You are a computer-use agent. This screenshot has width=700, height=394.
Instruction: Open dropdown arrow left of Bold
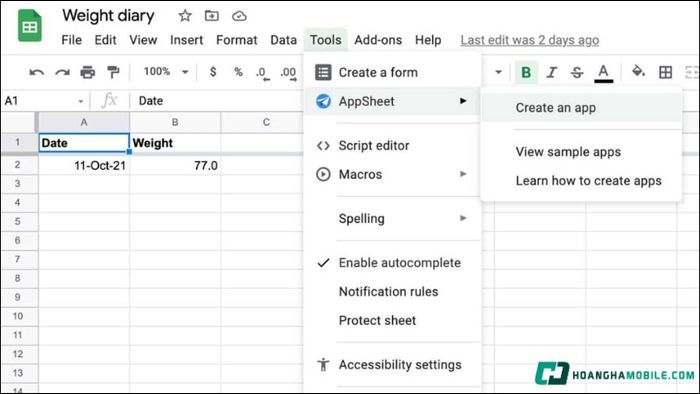click(499, 72)
